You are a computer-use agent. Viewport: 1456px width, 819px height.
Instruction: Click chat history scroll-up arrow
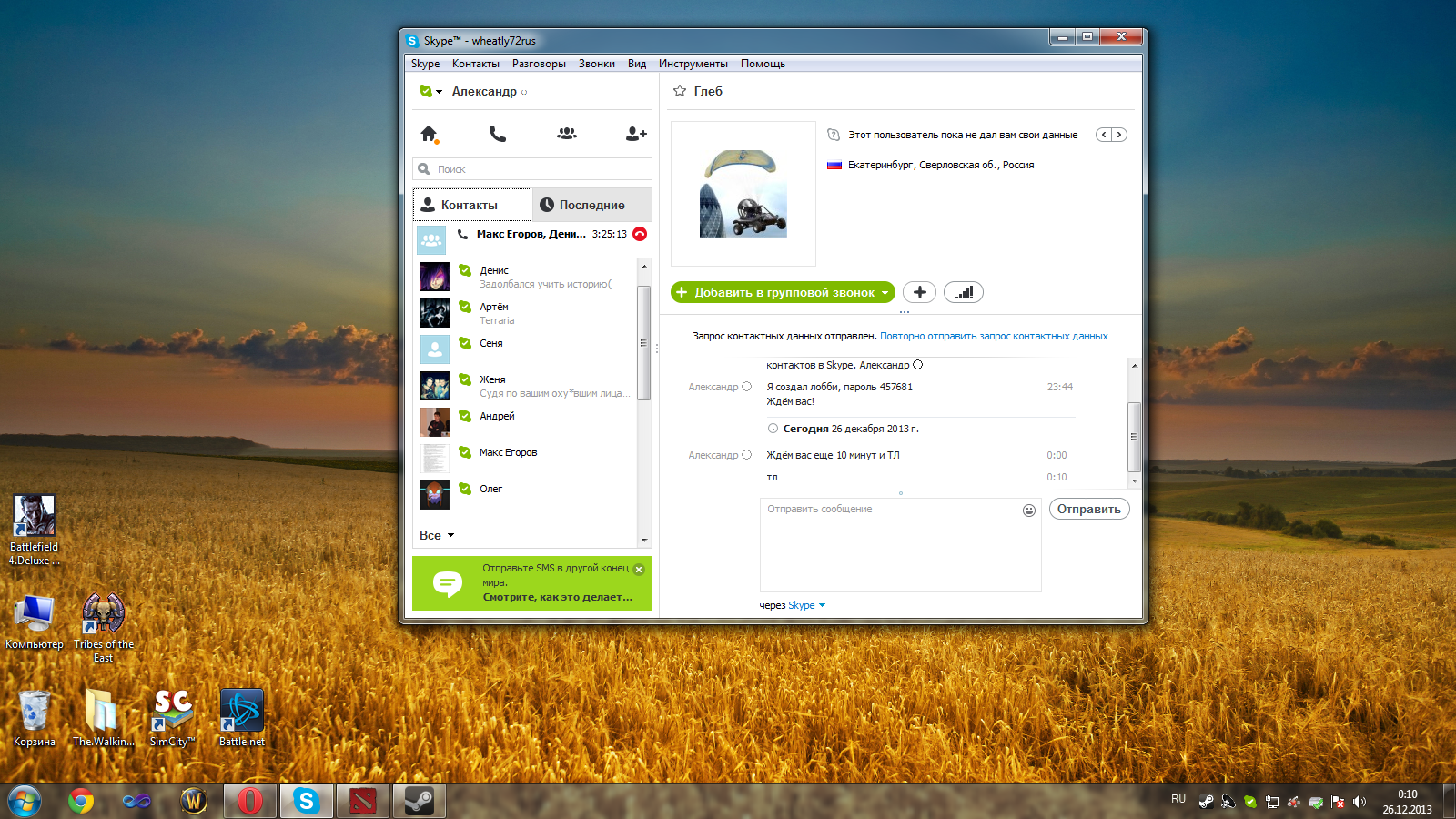tap(1134, 366)
